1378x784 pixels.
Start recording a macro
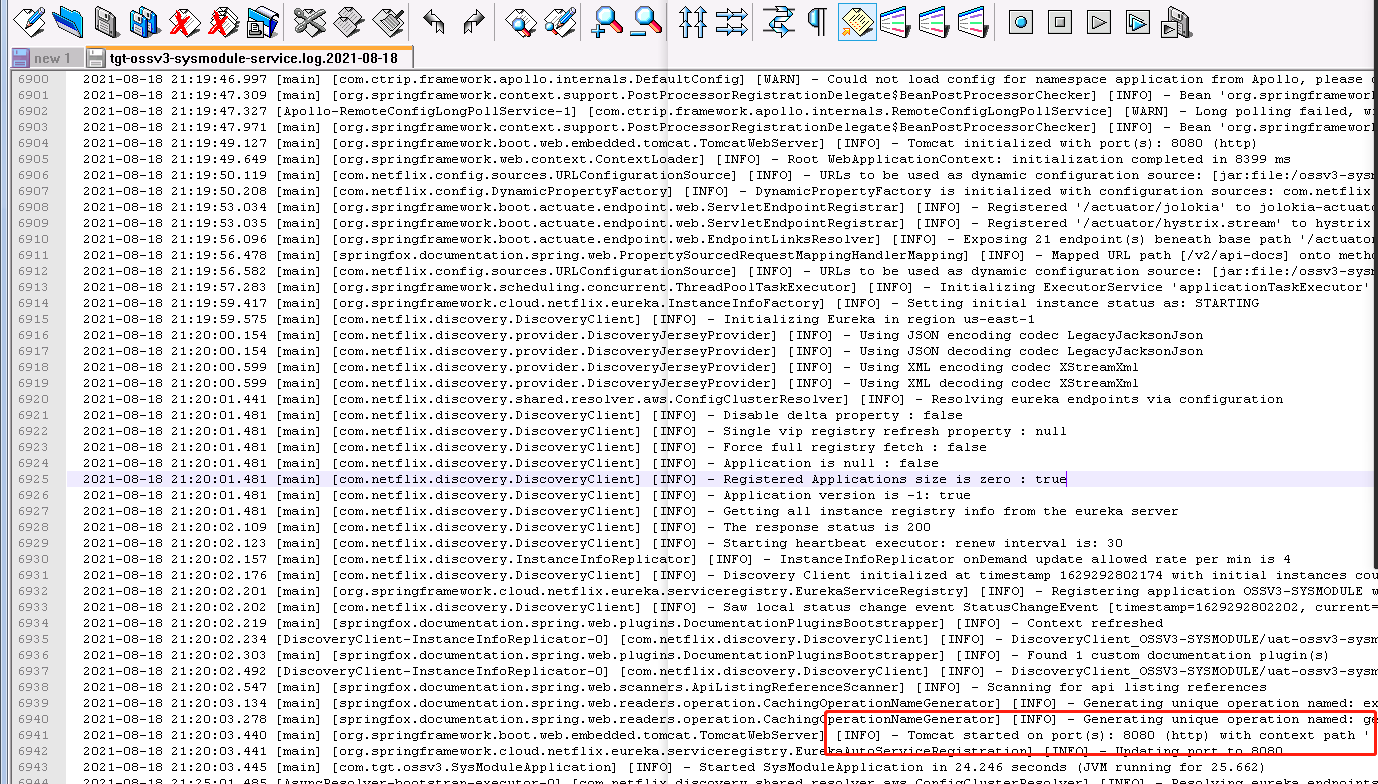[x=1021, y=20]
